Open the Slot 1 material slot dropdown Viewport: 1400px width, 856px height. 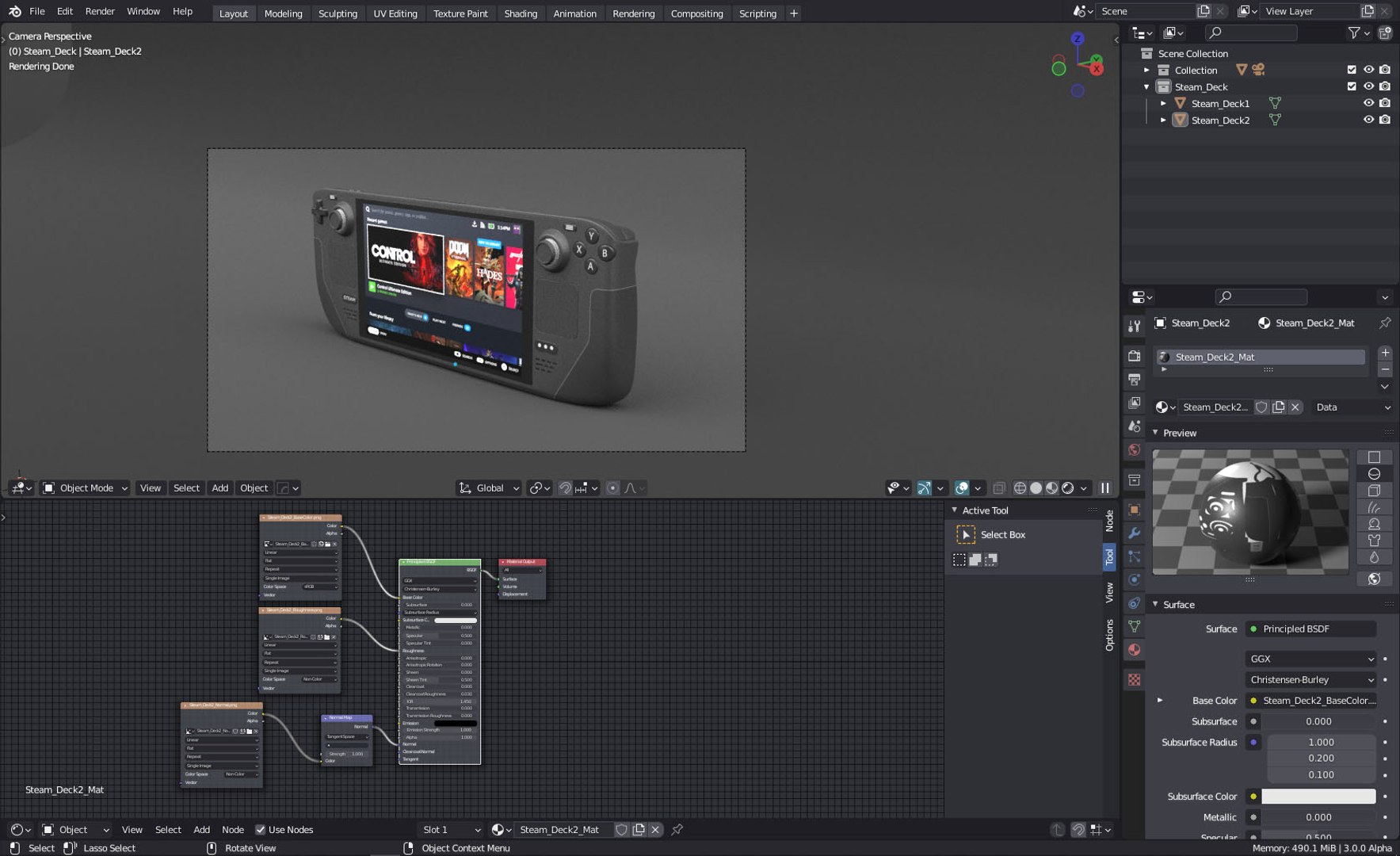pos(451,830)
